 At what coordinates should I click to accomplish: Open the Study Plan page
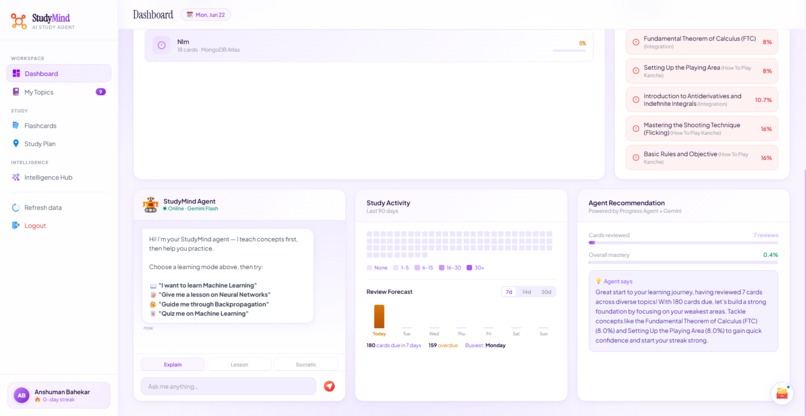(x=59, y=144)
